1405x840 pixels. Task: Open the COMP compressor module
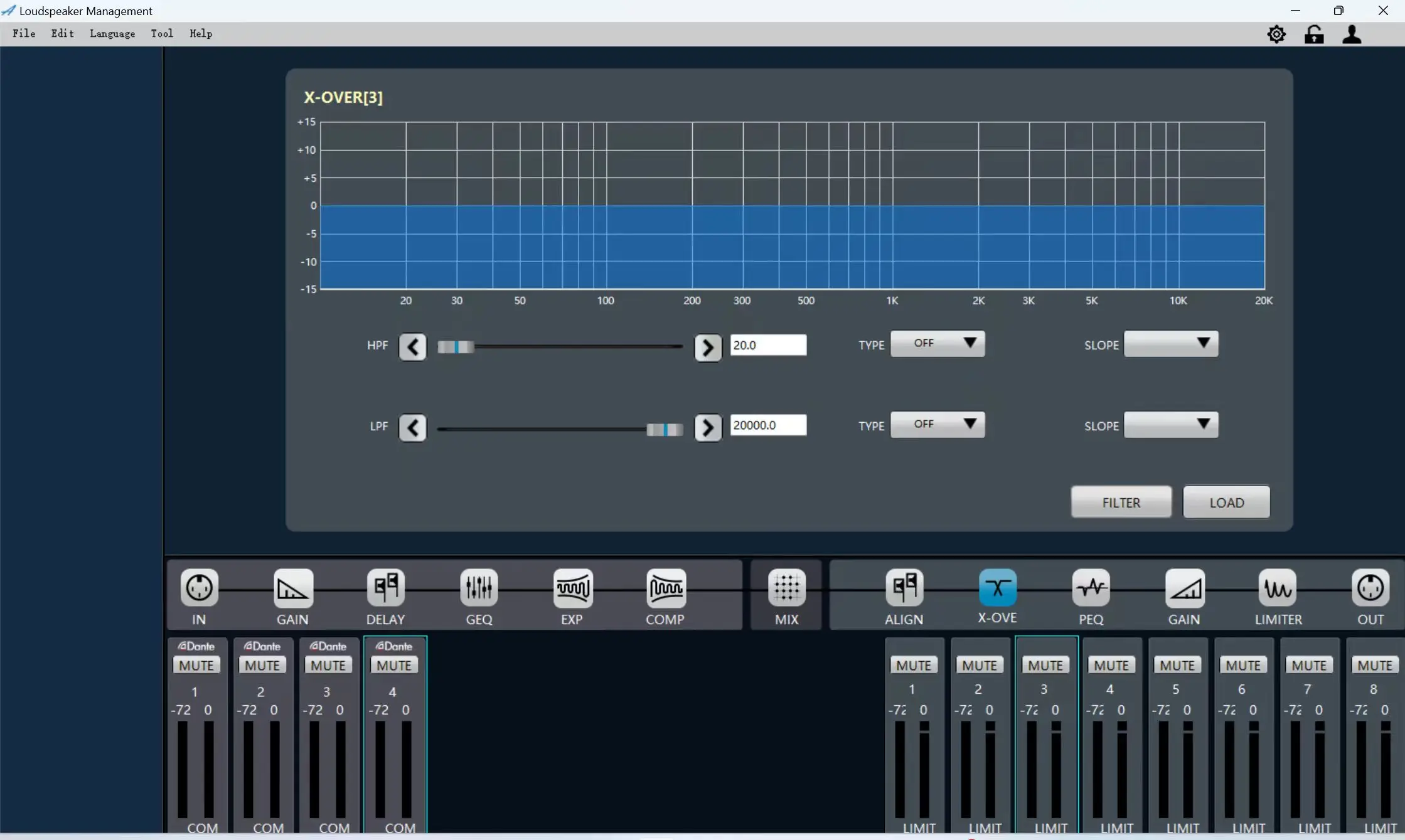click(x=666, y=588)
